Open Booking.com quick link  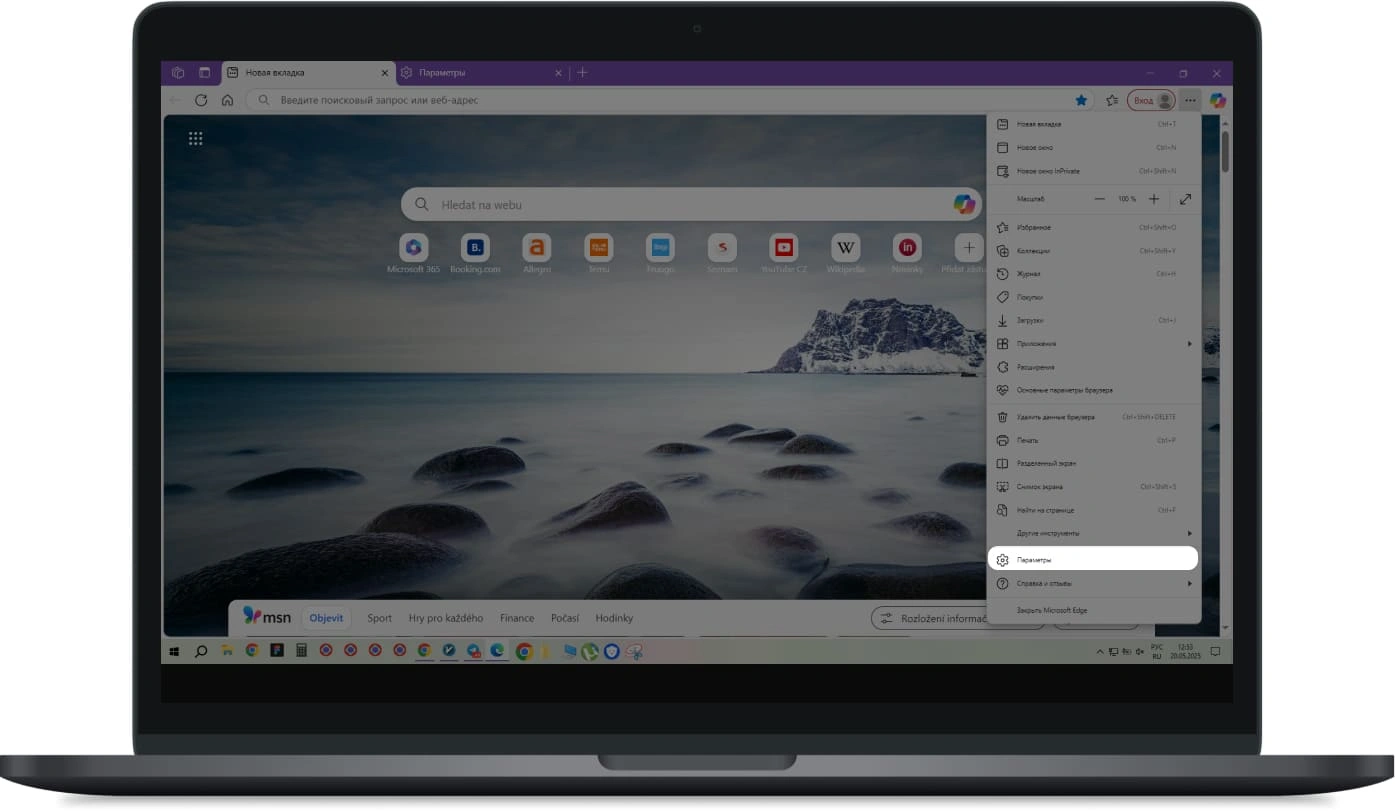(x=475, y=255)
